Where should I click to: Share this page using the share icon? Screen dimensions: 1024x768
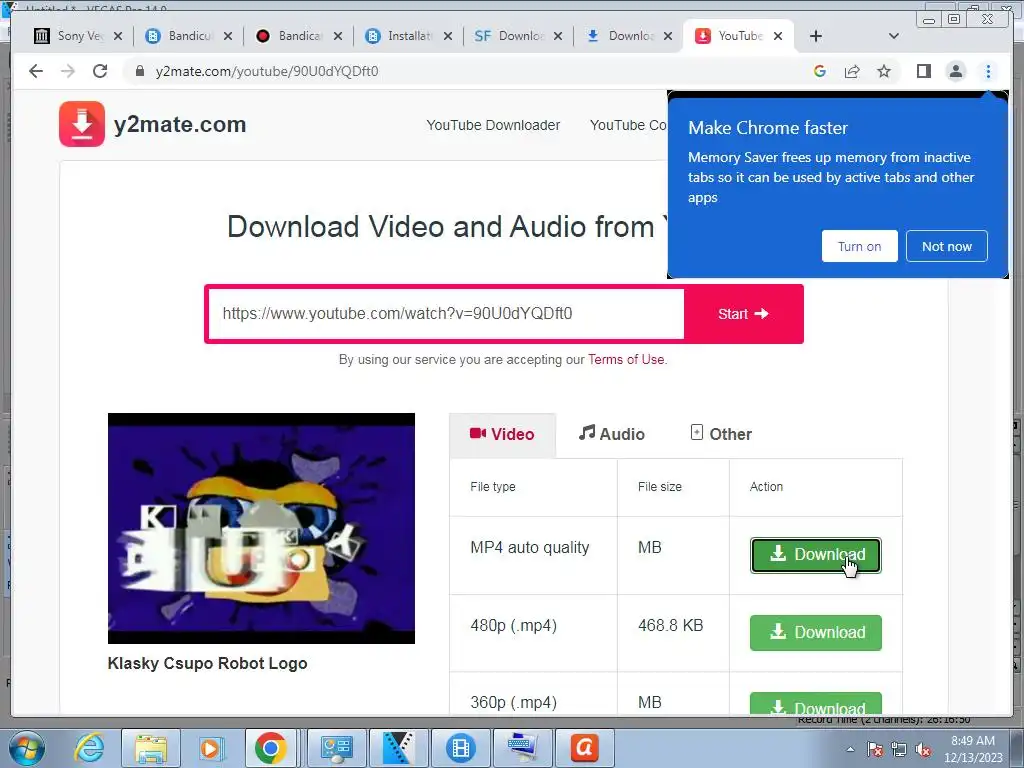click(852, 71)
